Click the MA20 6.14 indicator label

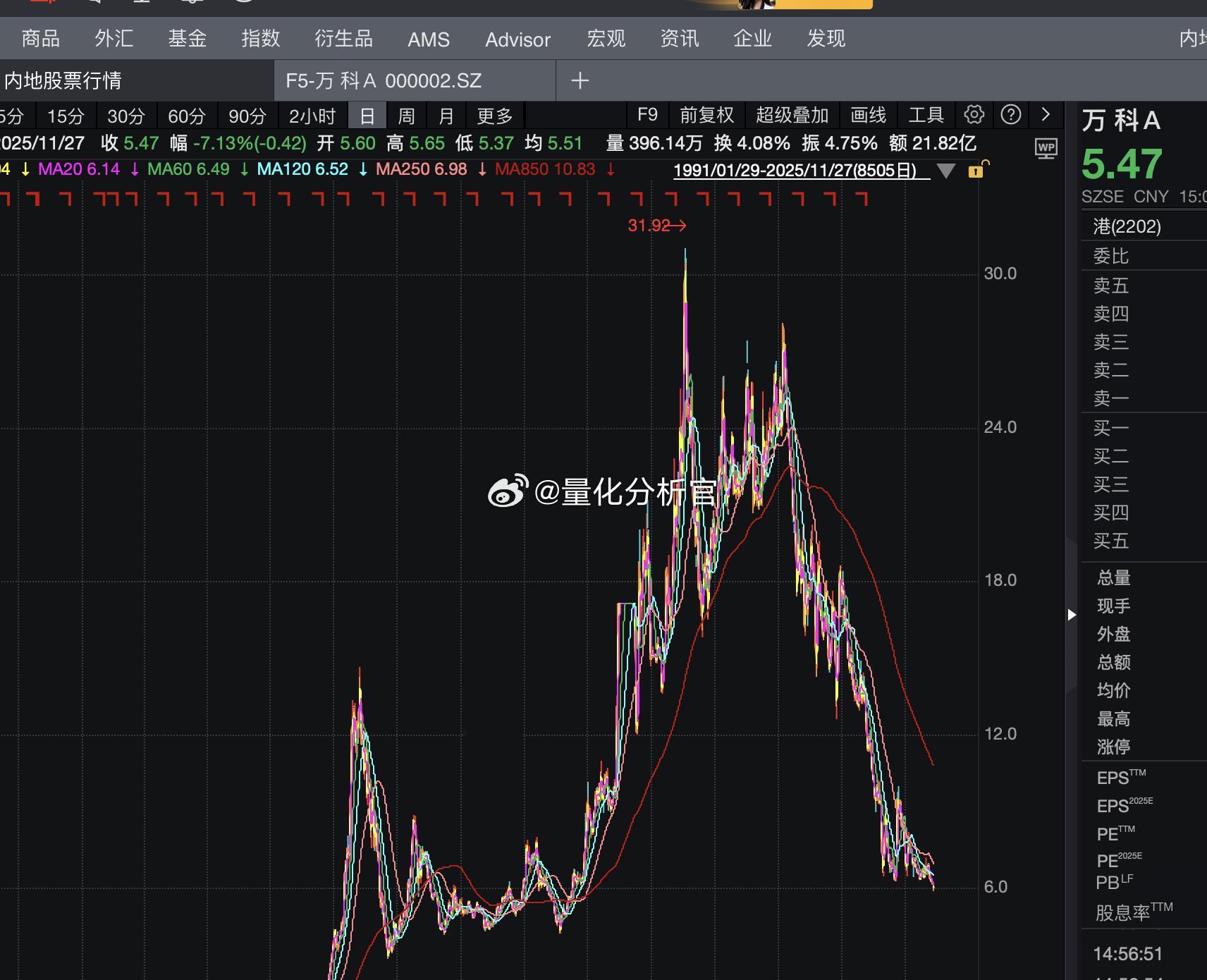pyautogui.click(x=79, y=169)
